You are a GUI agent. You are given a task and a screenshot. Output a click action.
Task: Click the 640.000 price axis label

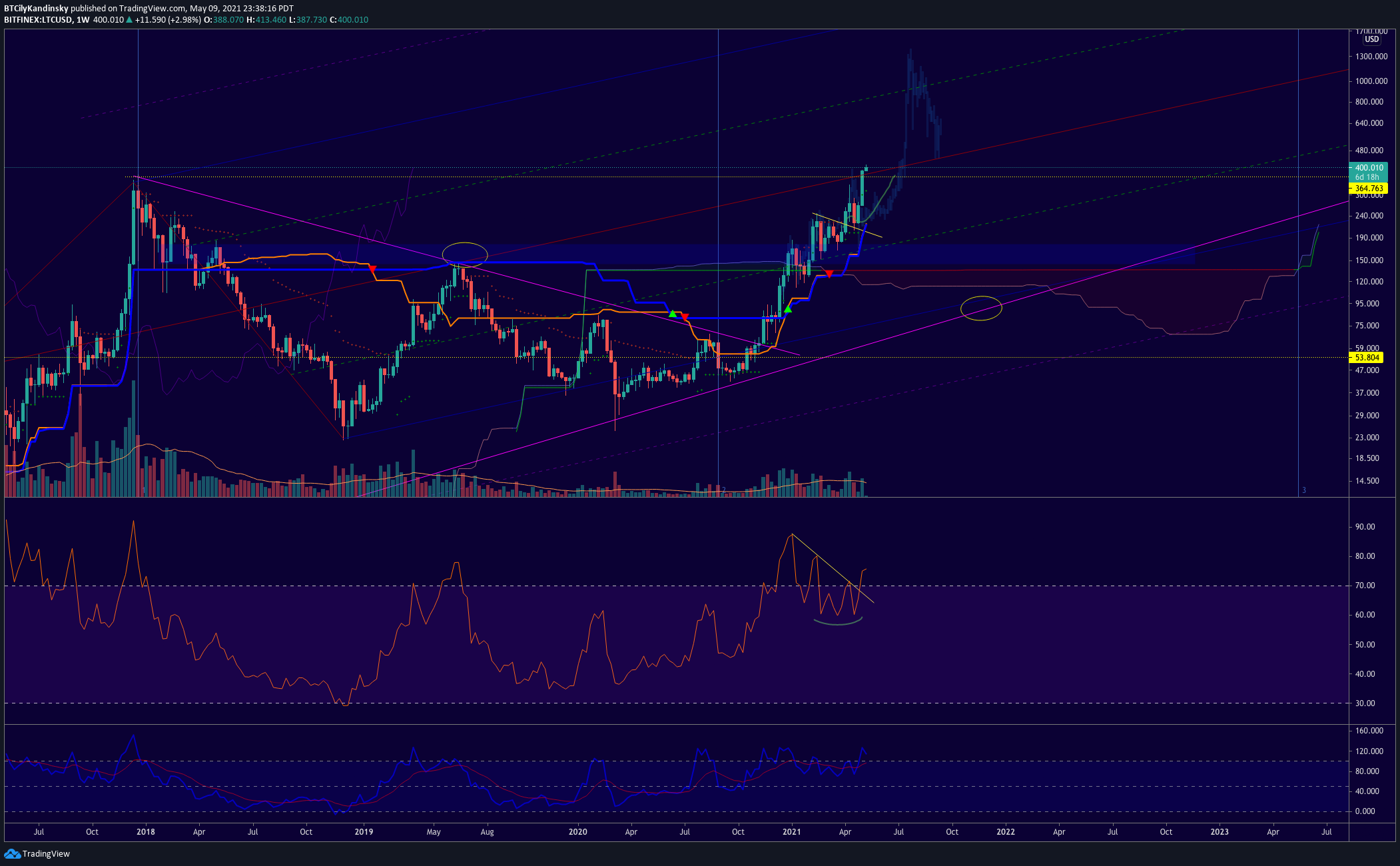pyautogui.click(x=1369, y=123)
